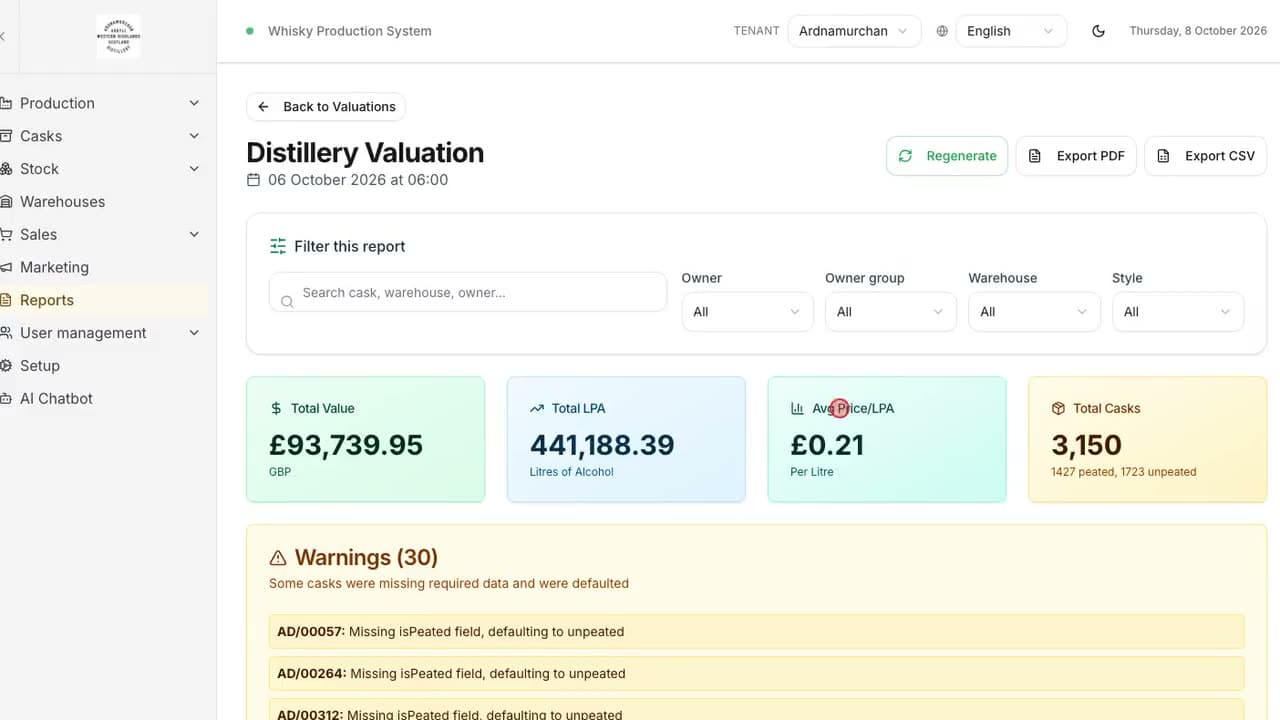This screenshot has height=720, width=1280.
Task: Export the report as PDF
Action: click(1076, 156)
